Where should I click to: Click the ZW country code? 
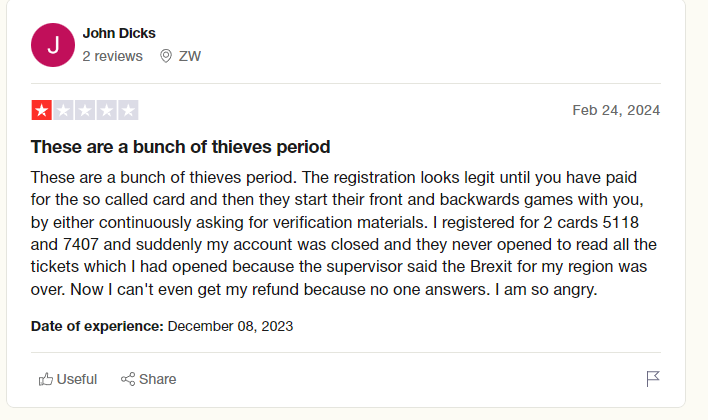tap(190, 56)
